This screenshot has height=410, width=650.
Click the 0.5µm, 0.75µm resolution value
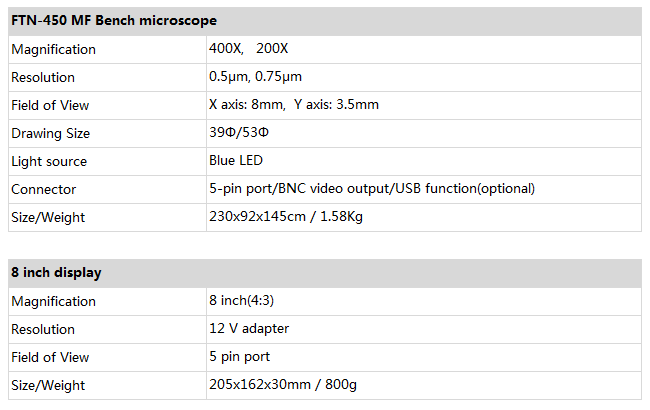coord(255,77)
